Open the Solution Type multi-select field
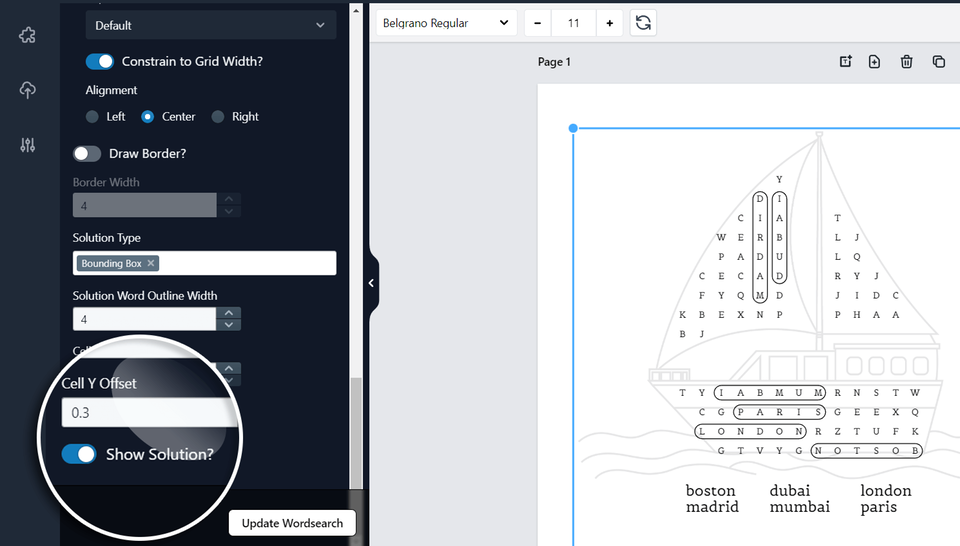 coord(204,263)
